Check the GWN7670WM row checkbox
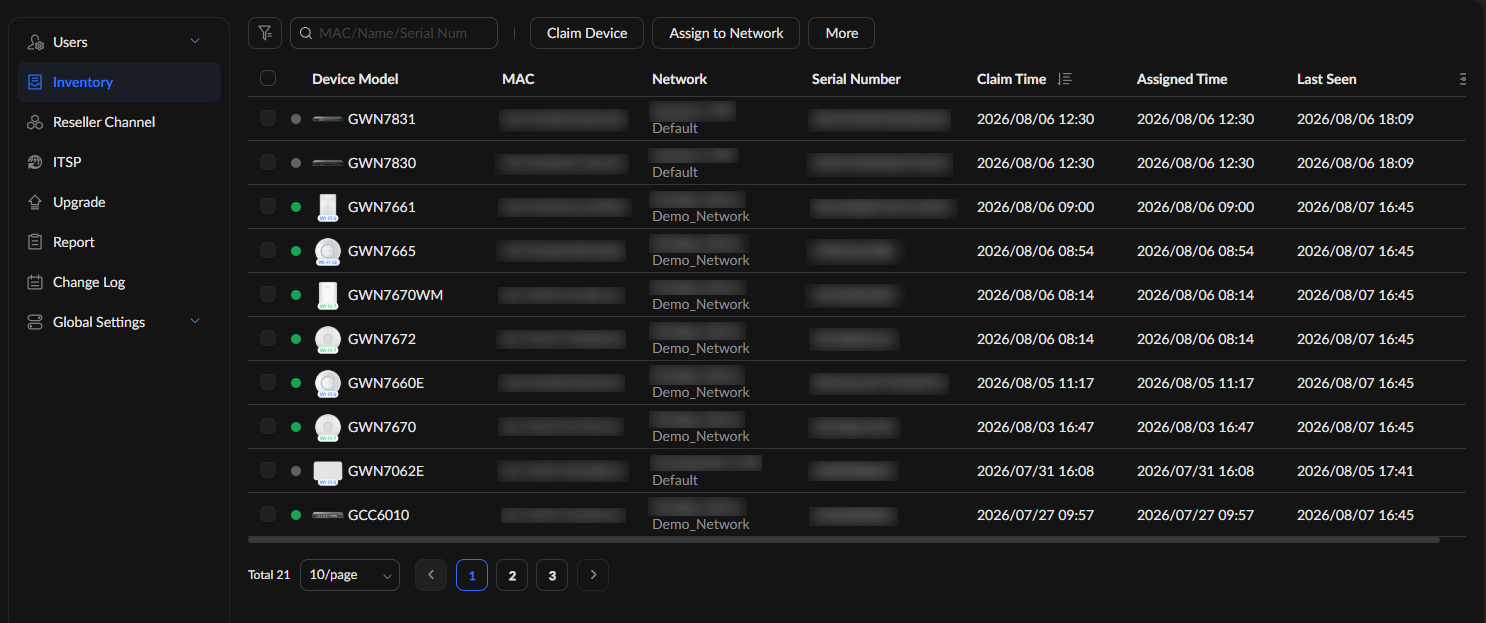The image size is (1486, 623). coord(267,294)
